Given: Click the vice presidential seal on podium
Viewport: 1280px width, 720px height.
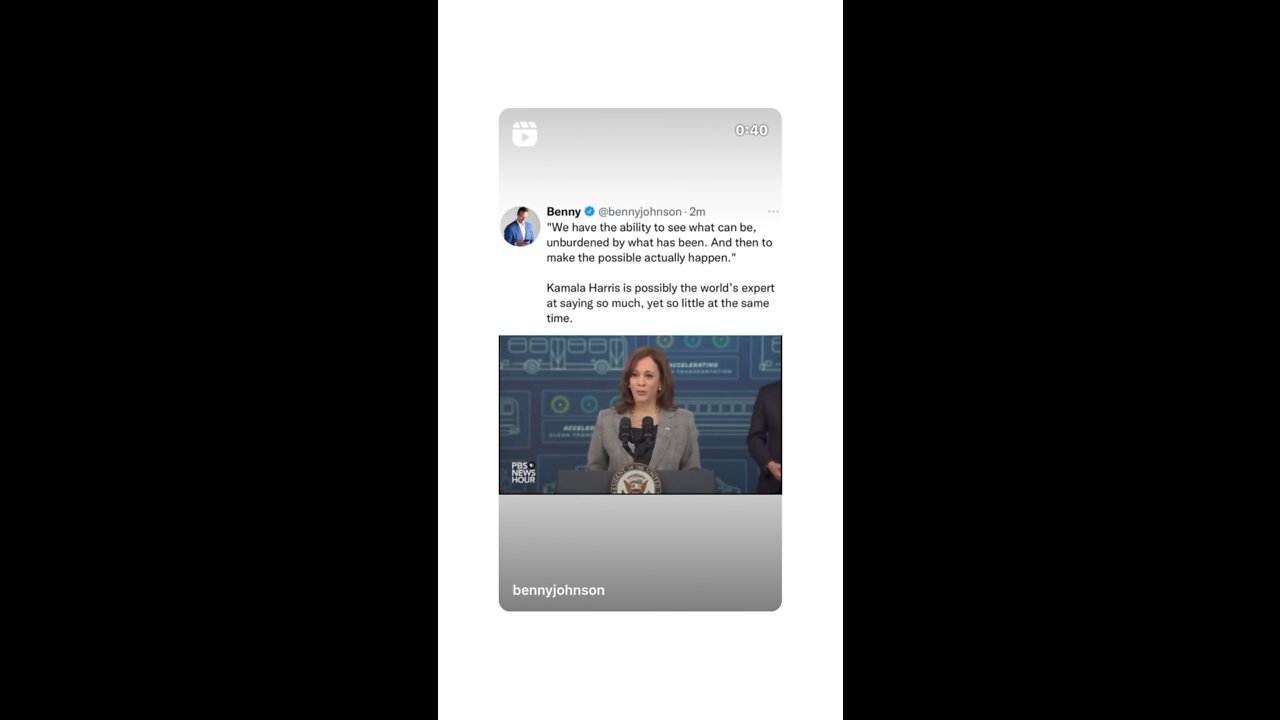Looking at the screenshot, I should (x=636, y=482).
